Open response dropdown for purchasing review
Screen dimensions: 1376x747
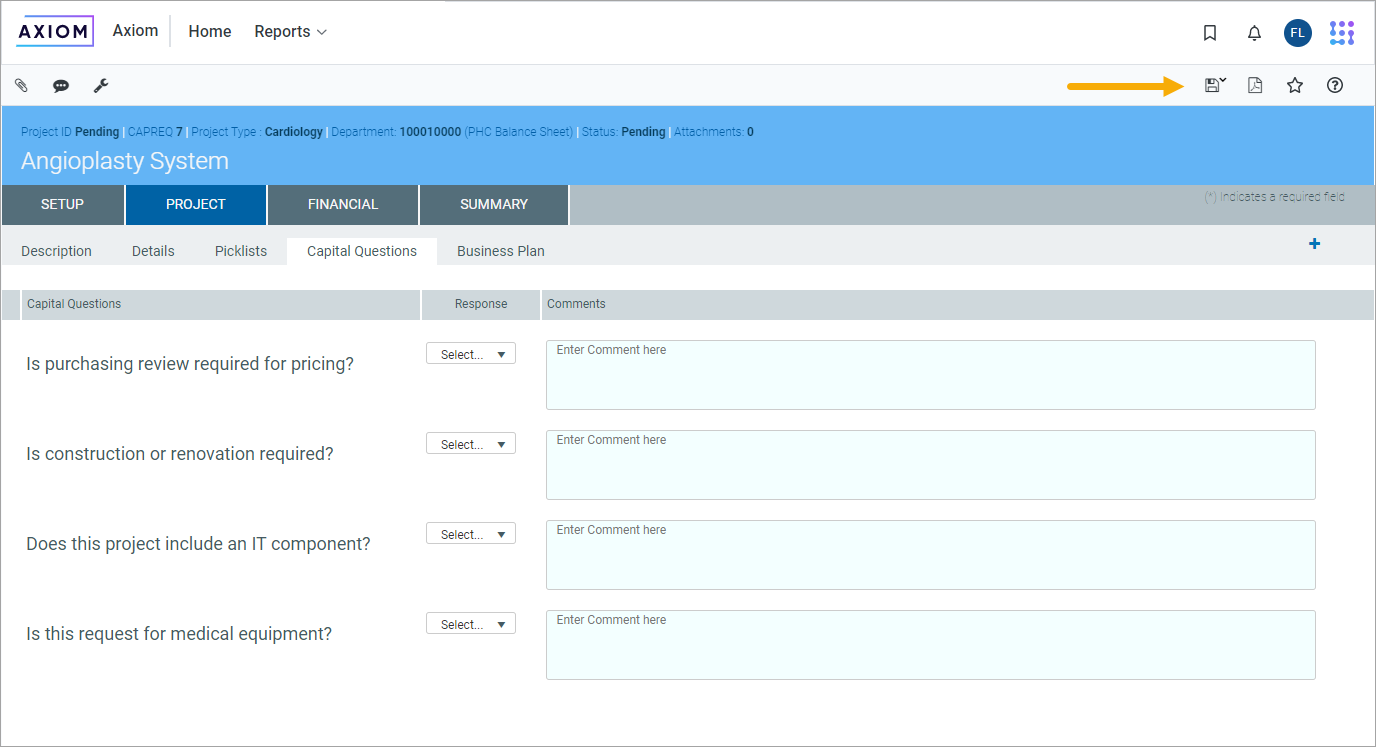(x=471, y=354)
